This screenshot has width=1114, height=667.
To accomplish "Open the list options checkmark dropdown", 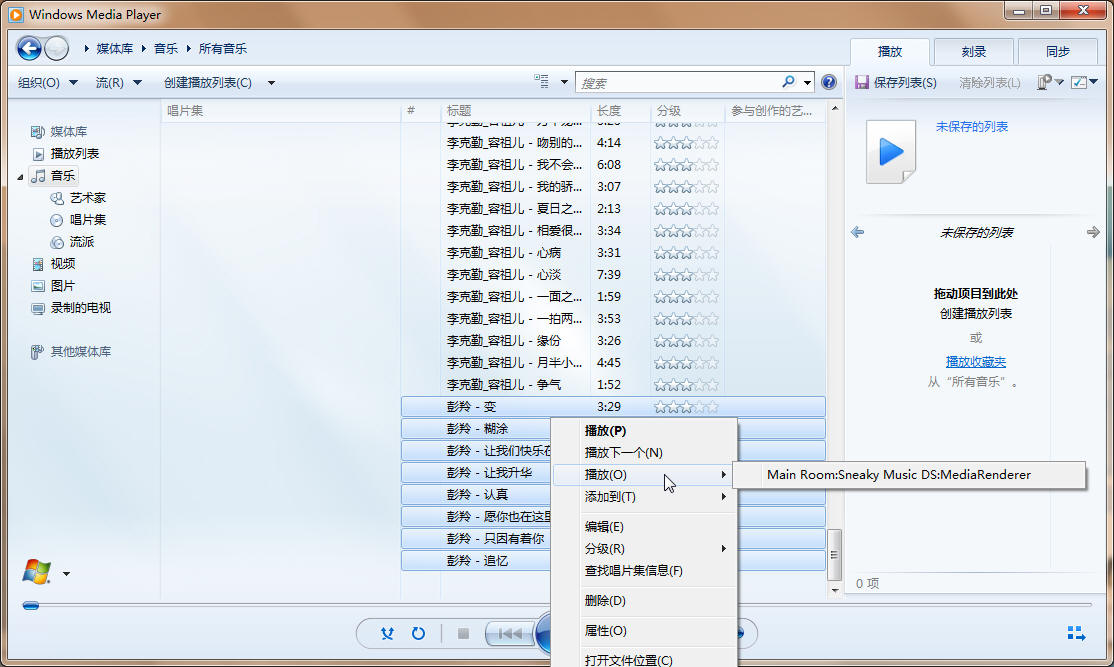I will 1084,82.
